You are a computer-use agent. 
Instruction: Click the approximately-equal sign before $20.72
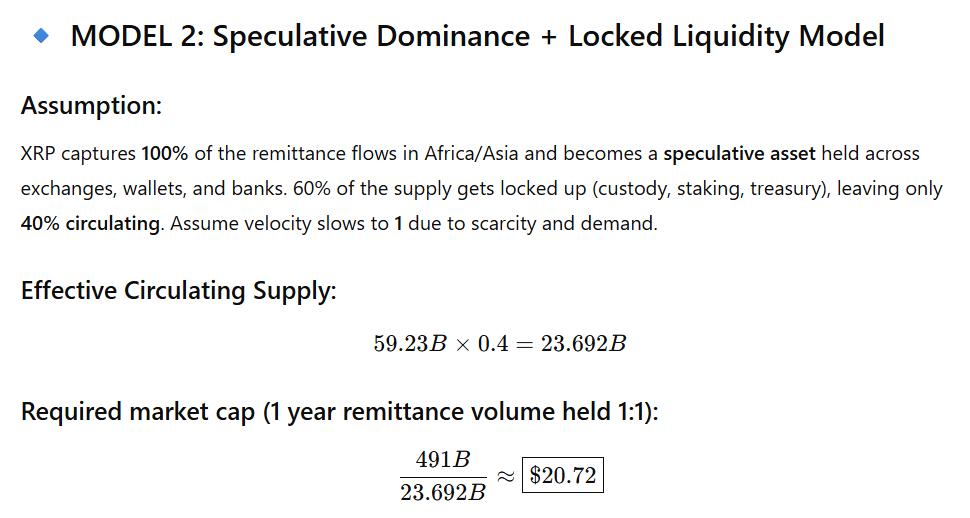pos(506,475)
